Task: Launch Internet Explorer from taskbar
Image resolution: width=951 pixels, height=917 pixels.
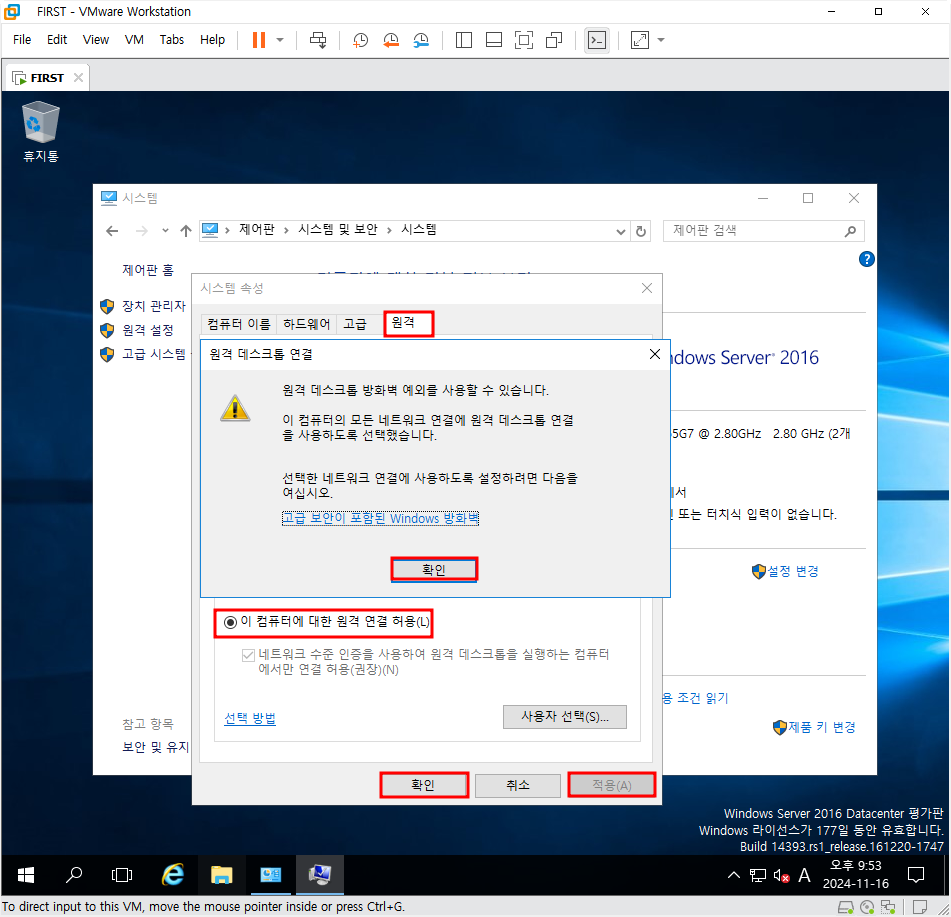Action: pos(172,875)
